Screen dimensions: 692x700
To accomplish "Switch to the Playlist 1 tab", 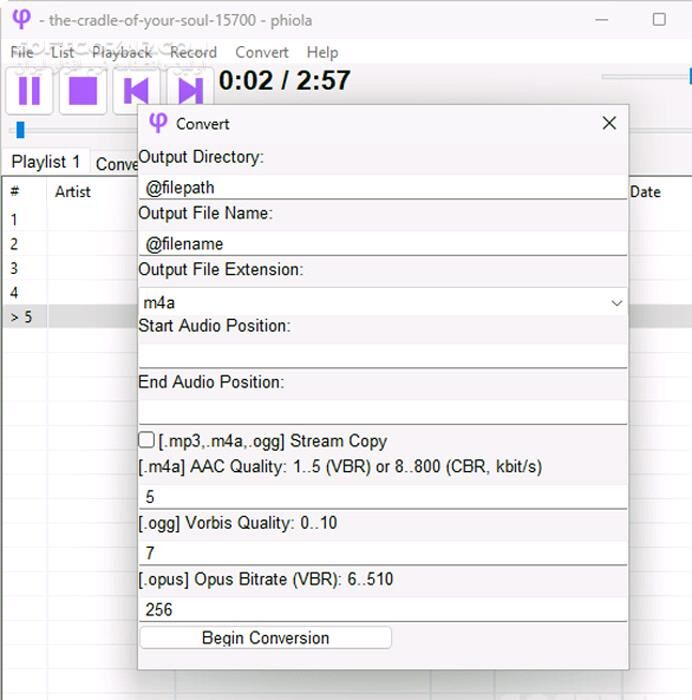I will [46, 162].
